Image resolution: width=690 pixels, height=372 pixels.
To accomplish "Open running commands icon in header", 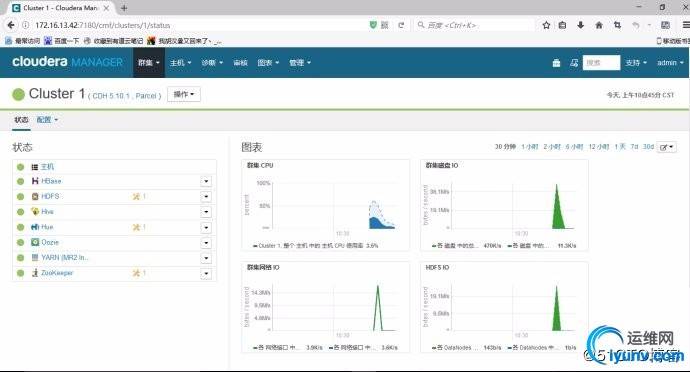I will click(574, 63).
